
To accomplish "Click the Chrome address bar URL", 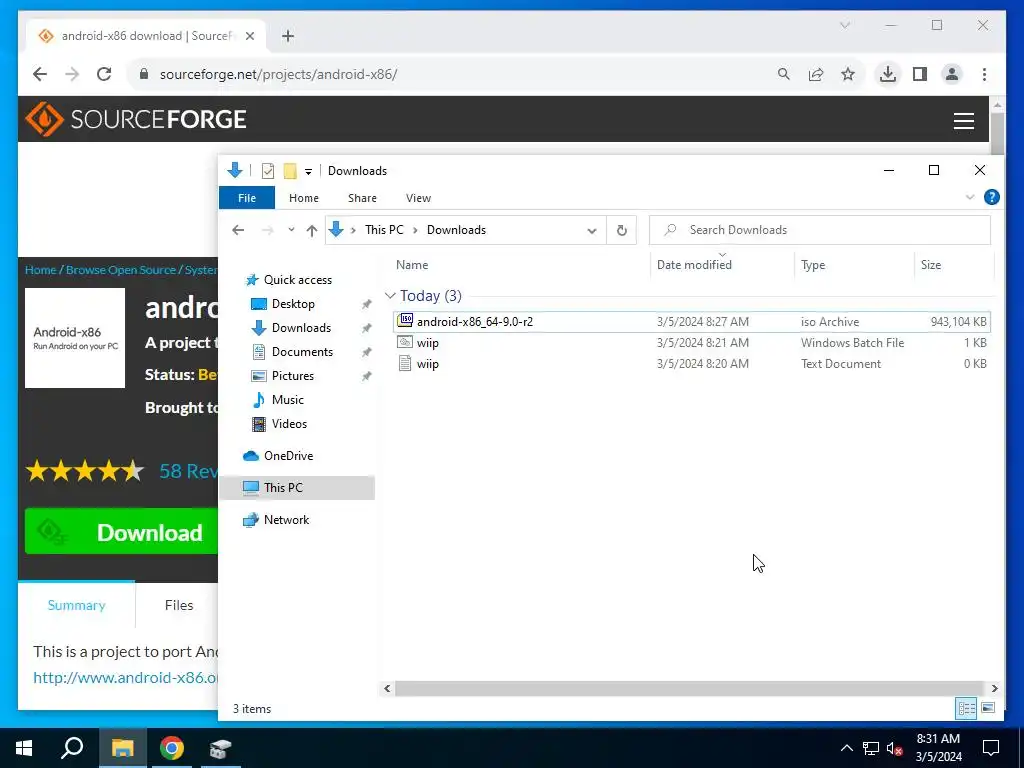I will [278, 74].
